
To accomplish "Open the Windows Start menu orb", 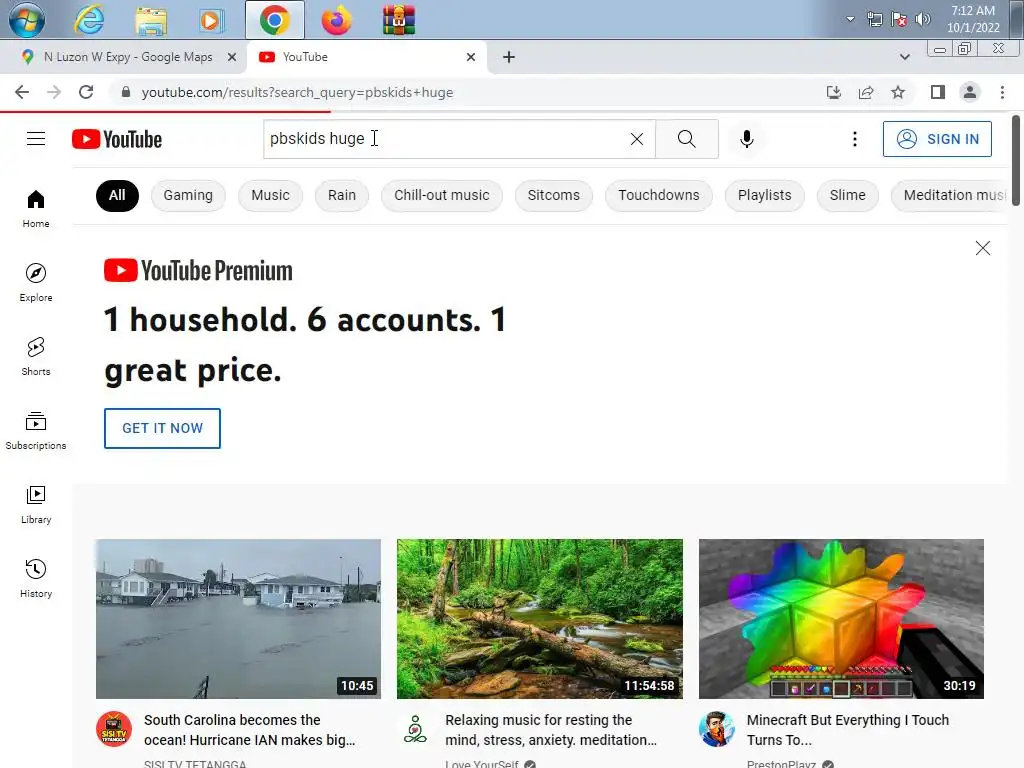I will (26, 20).
